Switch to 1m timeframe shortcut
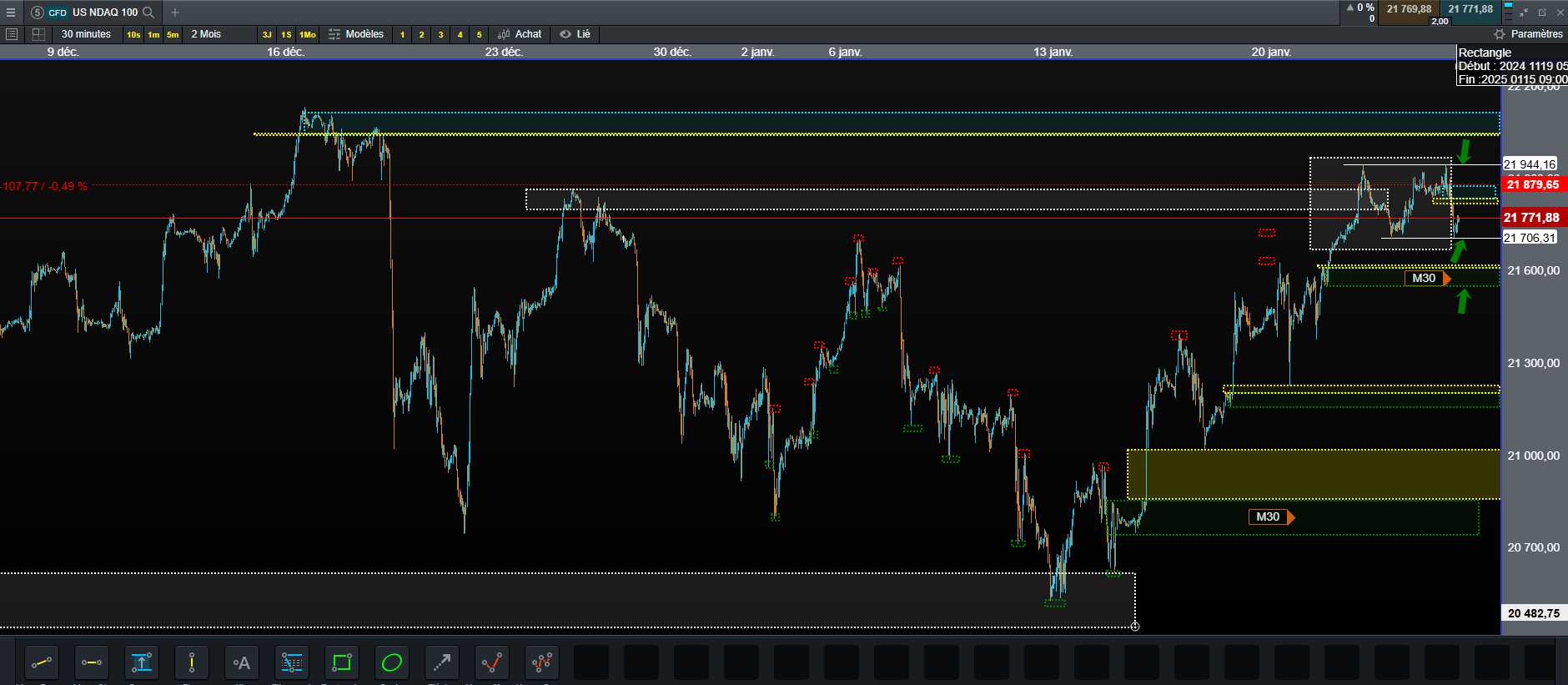Screen dimensions: 1568x685 coord(153,34)
